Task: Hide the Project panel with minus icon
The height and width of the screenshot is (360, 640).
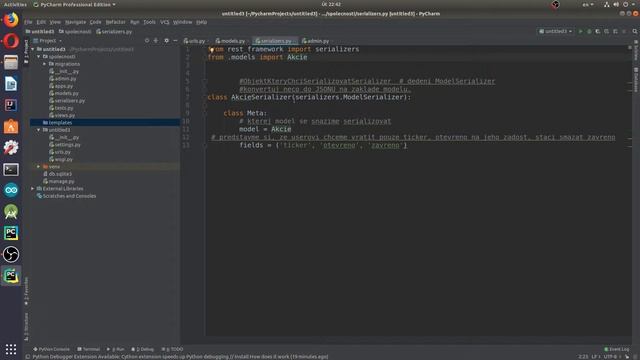Action: coord(175,40)
